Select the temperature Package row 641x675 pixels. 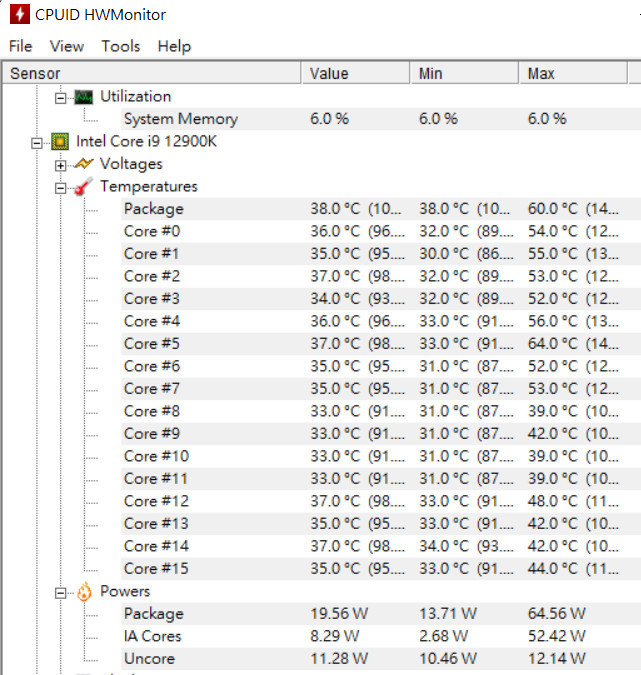coord(381,209)
